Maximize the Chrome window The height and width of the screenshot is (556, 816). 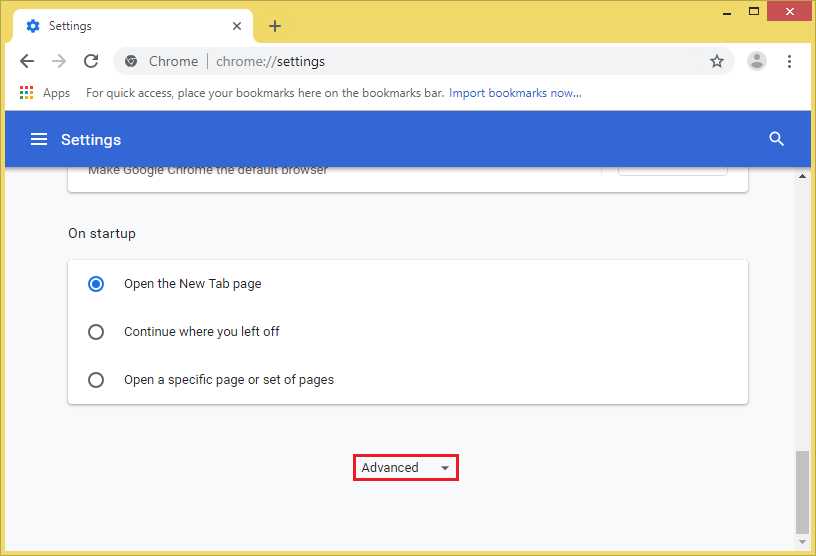tap(754, 11)
